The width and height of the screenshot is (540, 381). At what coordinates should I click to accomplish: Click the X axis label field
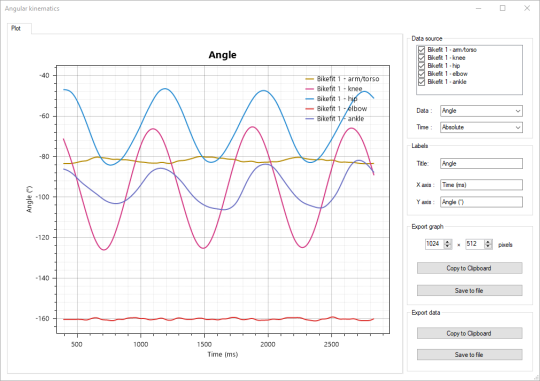tap(481, 185)
